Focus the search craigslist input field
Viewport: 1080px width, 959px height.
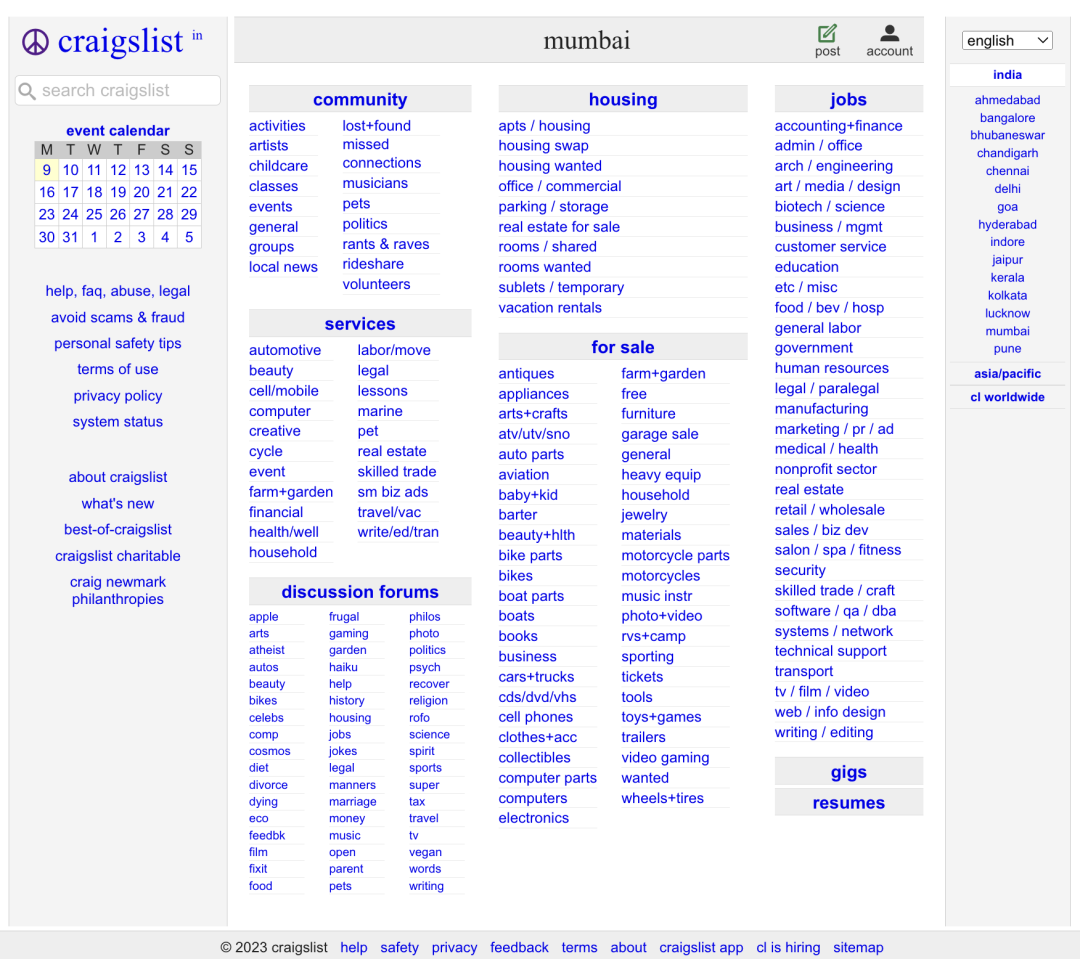pos(118,90)
